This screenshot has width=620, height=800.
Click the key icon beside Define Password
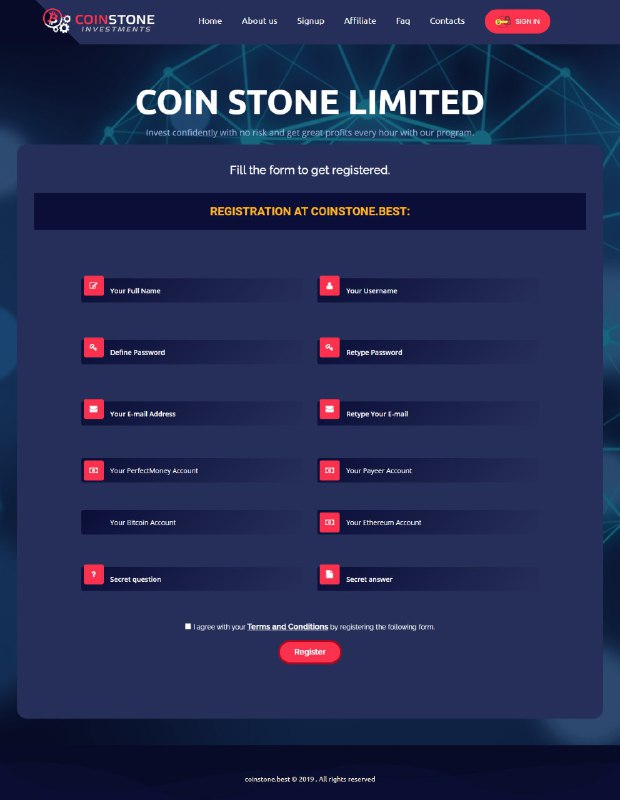[93, 347]
